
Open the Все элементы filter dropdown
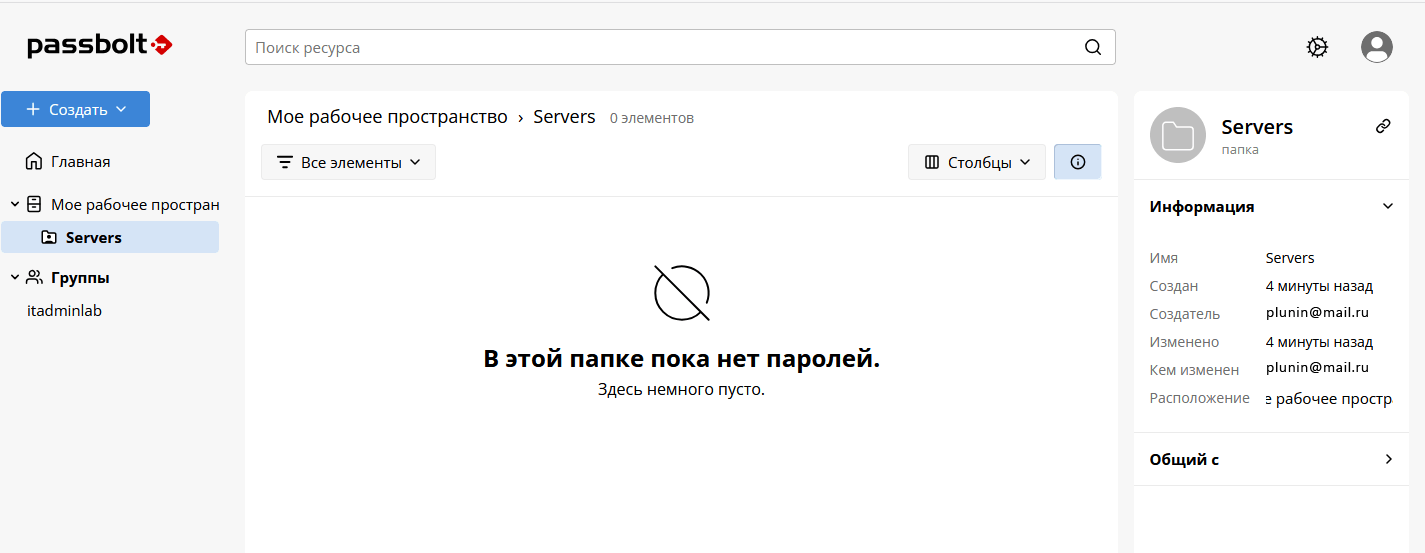[348, 162]
